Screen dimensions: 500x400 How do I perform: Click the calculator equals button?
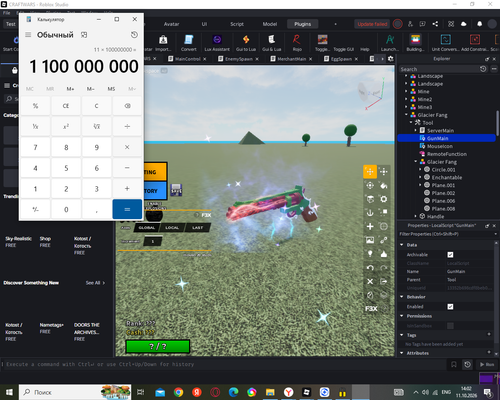point(127,209)
